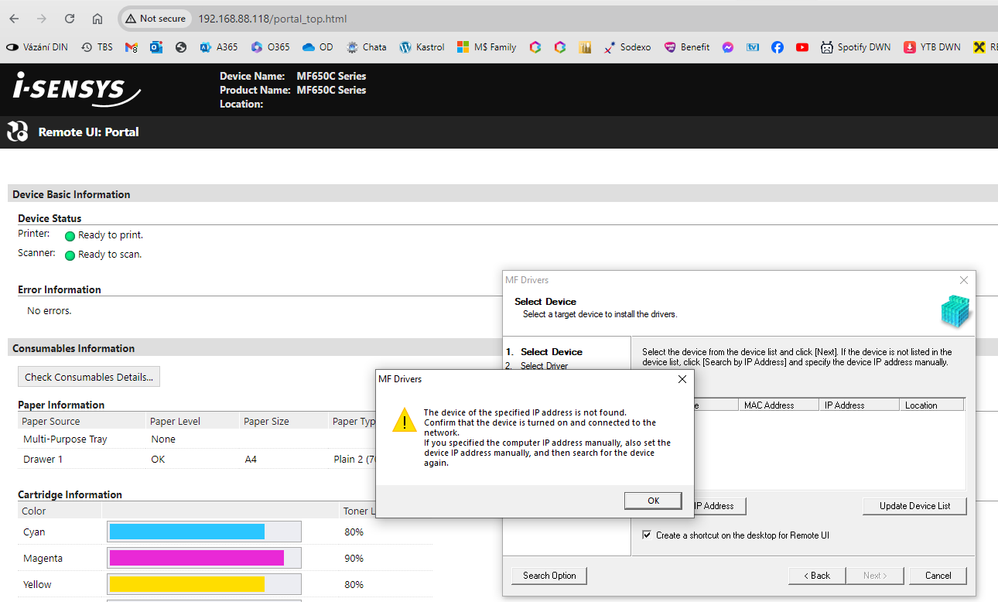Click the browser home icon
Screen dimensions: 998x602
point(97,19)
